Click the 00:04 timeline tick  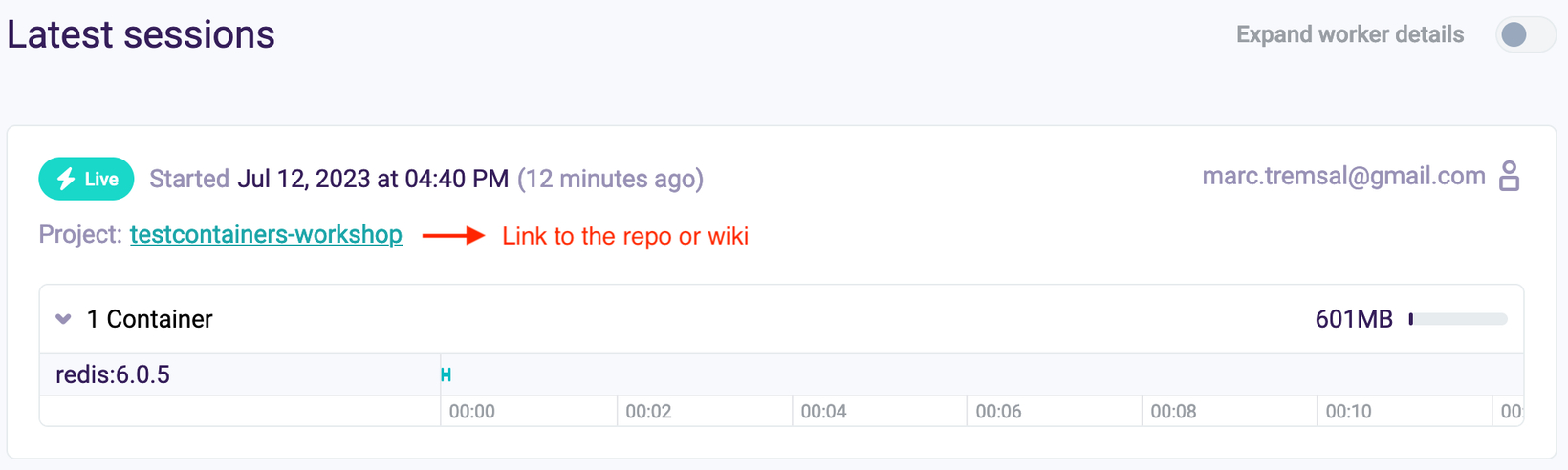pyautogui.click(x=823, y=412)
